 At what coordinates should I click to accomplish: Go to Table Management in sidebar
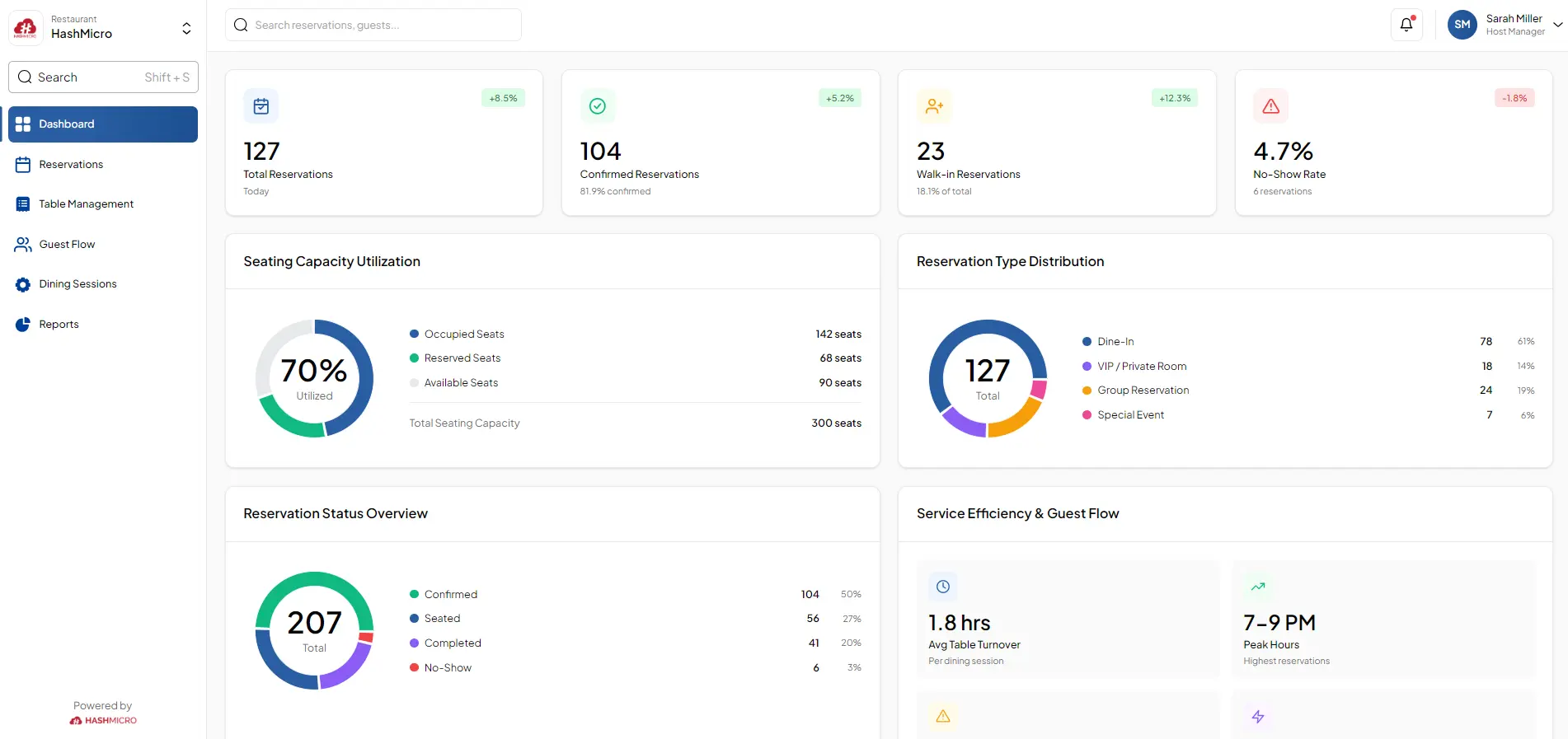(x=86, y=204)
